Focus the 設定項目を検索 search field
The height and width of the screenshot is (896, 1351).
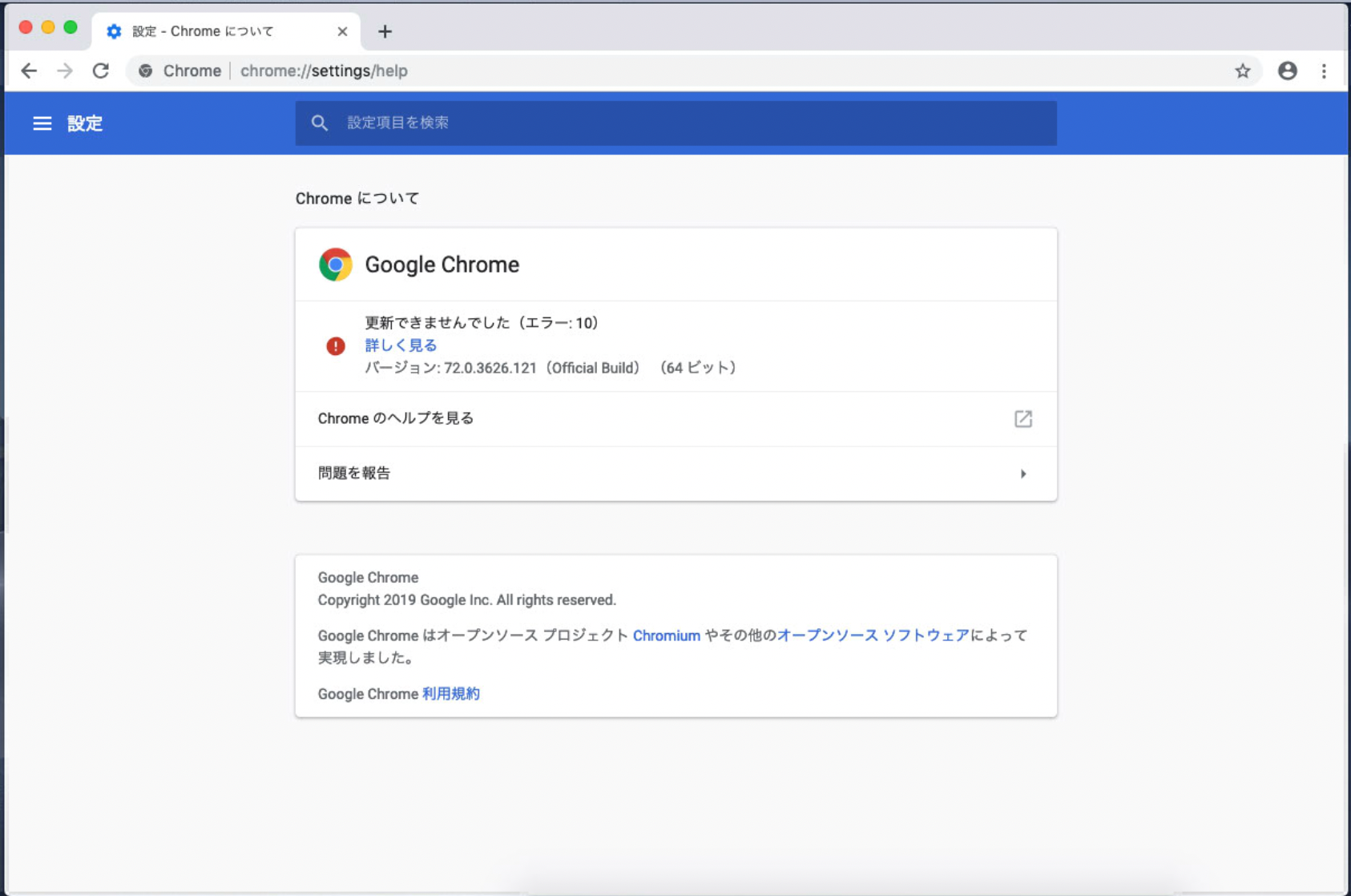tap(675, 123)
